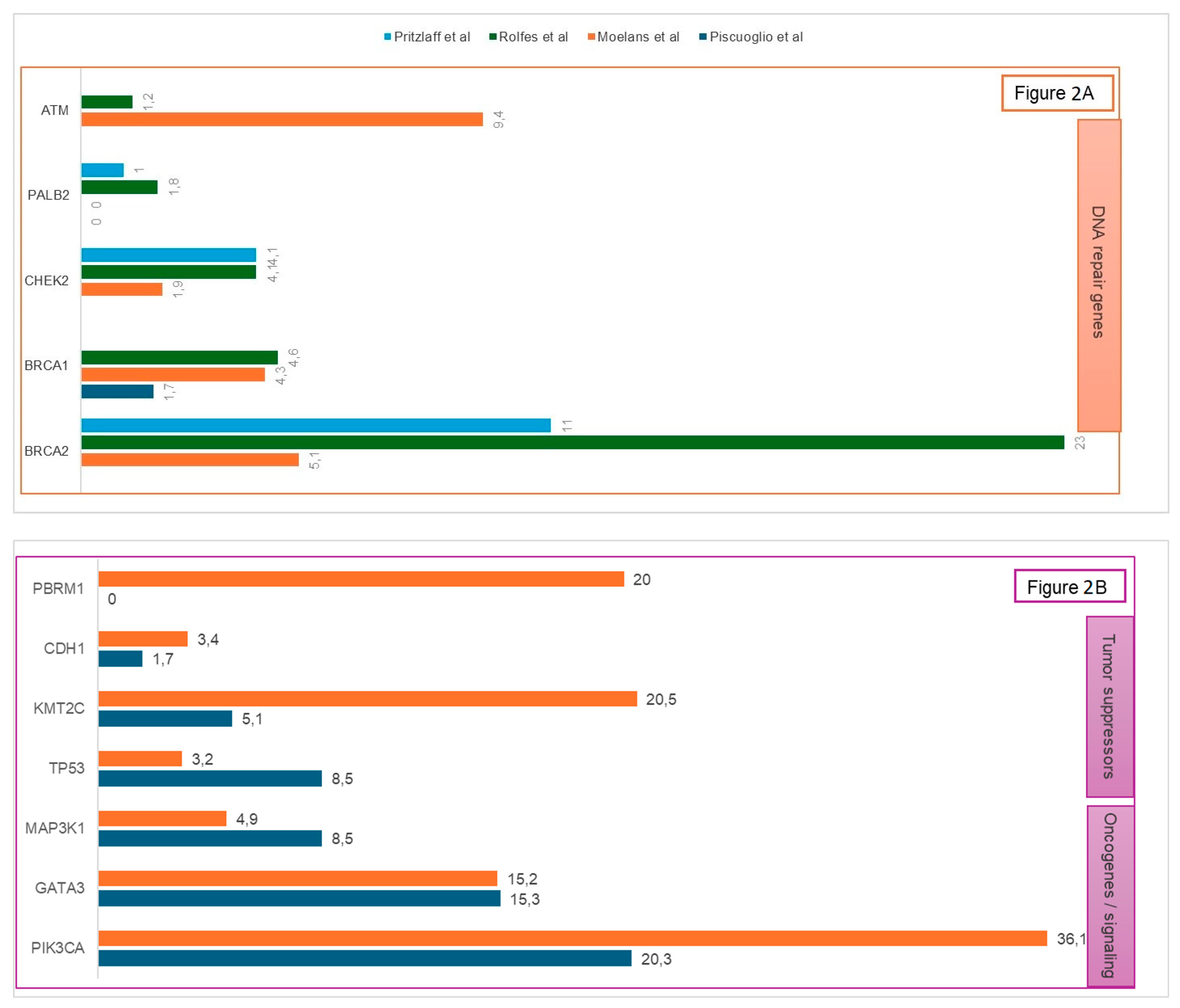This screenshot has height=1008, width=1180.
Task: Click the CHEK2 axis label
Action: [46, 281]
